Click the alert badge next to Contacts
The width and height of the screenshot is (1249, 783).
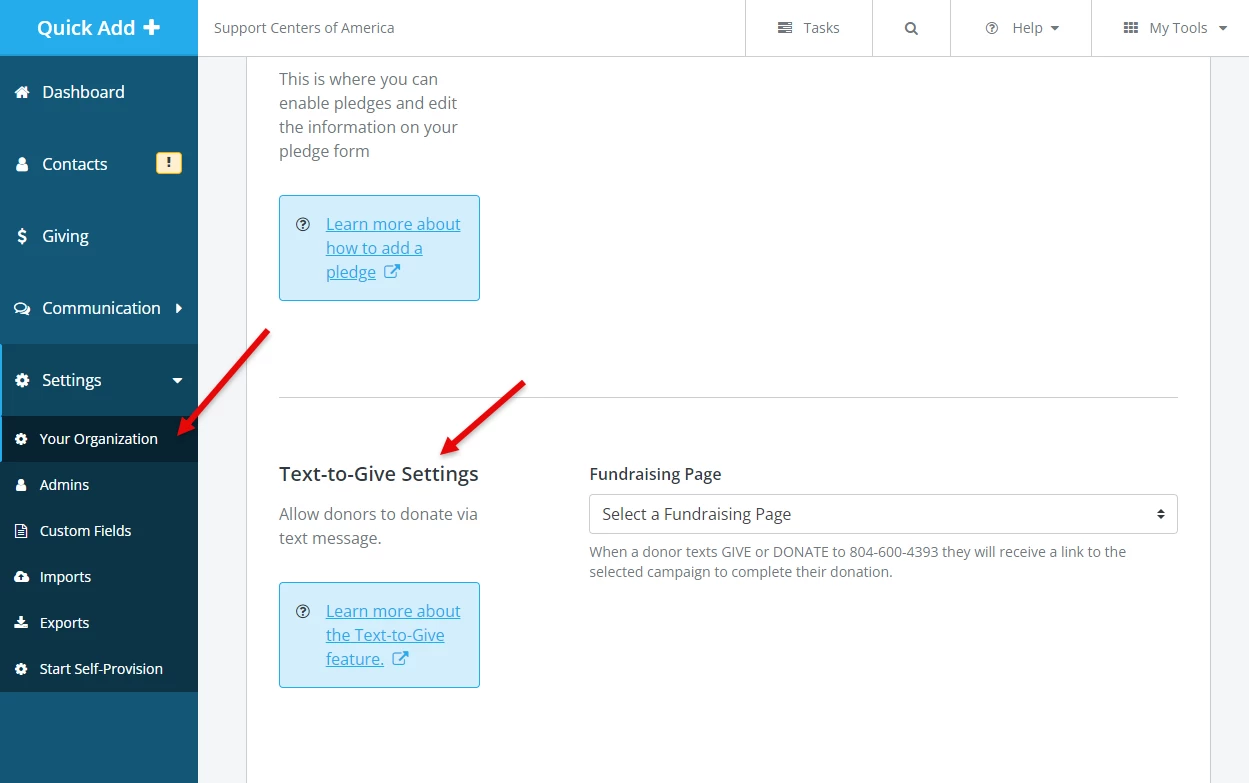tap(168, 162)
